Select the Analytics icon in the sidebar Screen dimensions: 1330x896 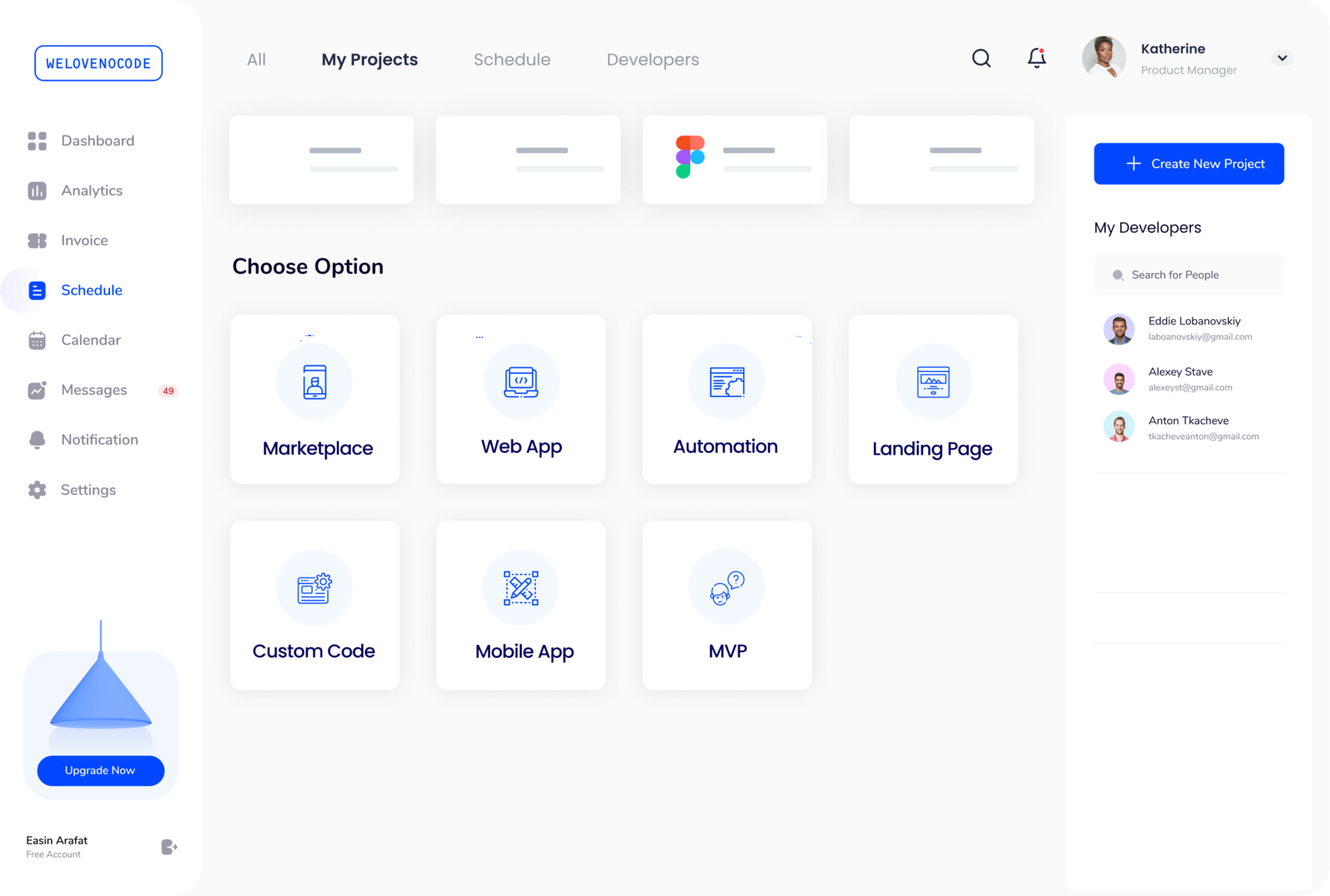coord(36,190)
